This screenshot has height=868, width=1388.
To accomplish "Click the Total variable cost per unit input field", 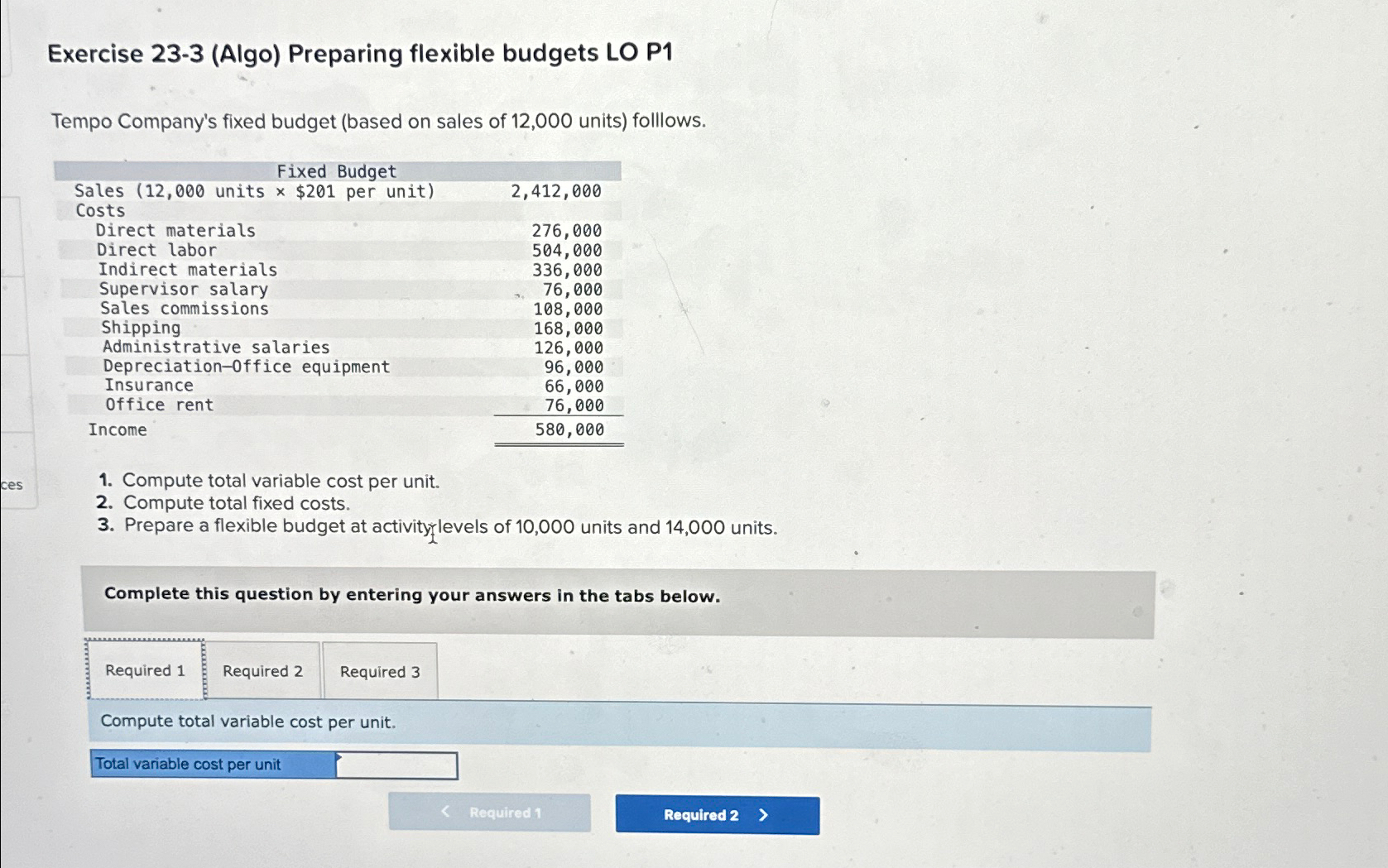I will (396, 765).
